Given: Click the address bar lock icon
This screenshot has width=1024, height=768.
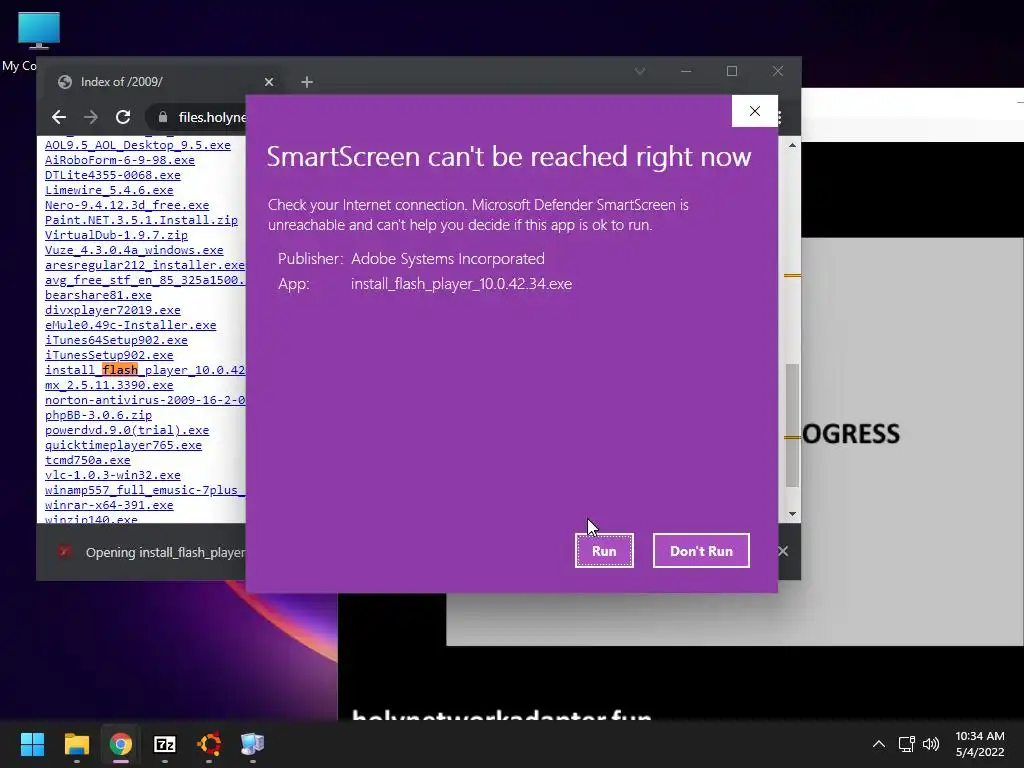Looking at the screenshot, I should pos(163,117).
